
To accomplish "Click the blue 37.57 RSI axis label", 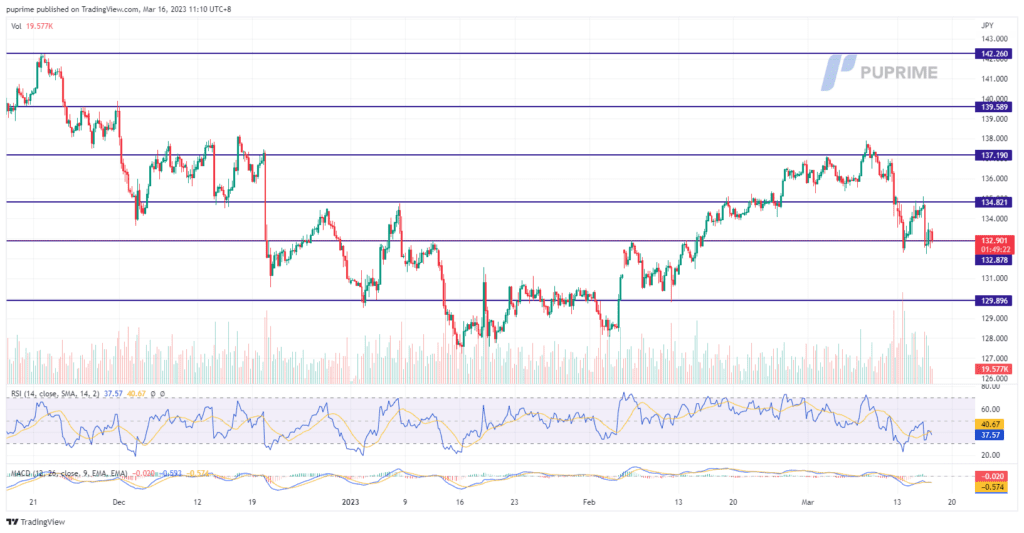I will pos(989,434).
